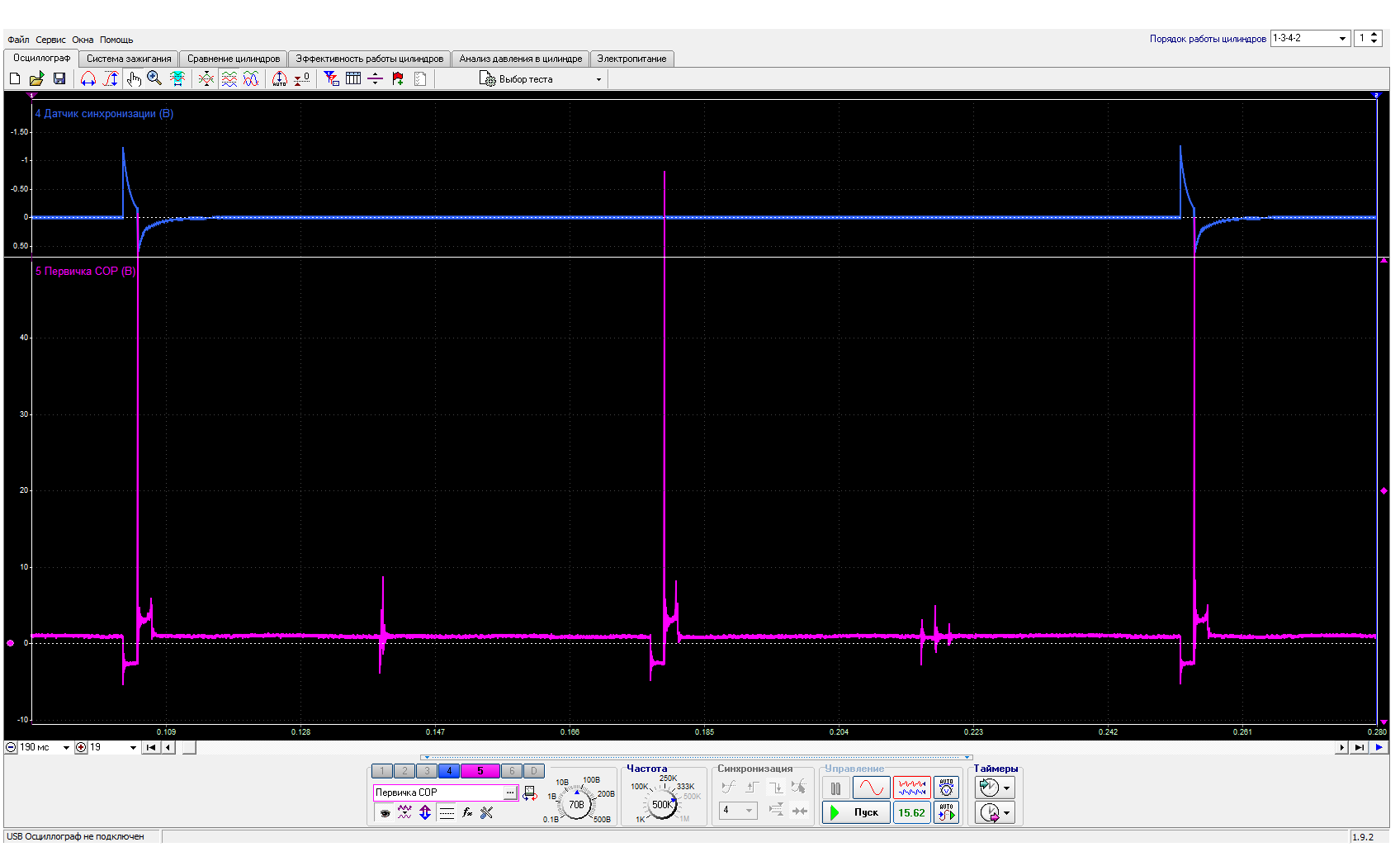Open the Файл menu
Image resolution: width=1400 pixels, height=847 pixels.
(x=18, y=40)
